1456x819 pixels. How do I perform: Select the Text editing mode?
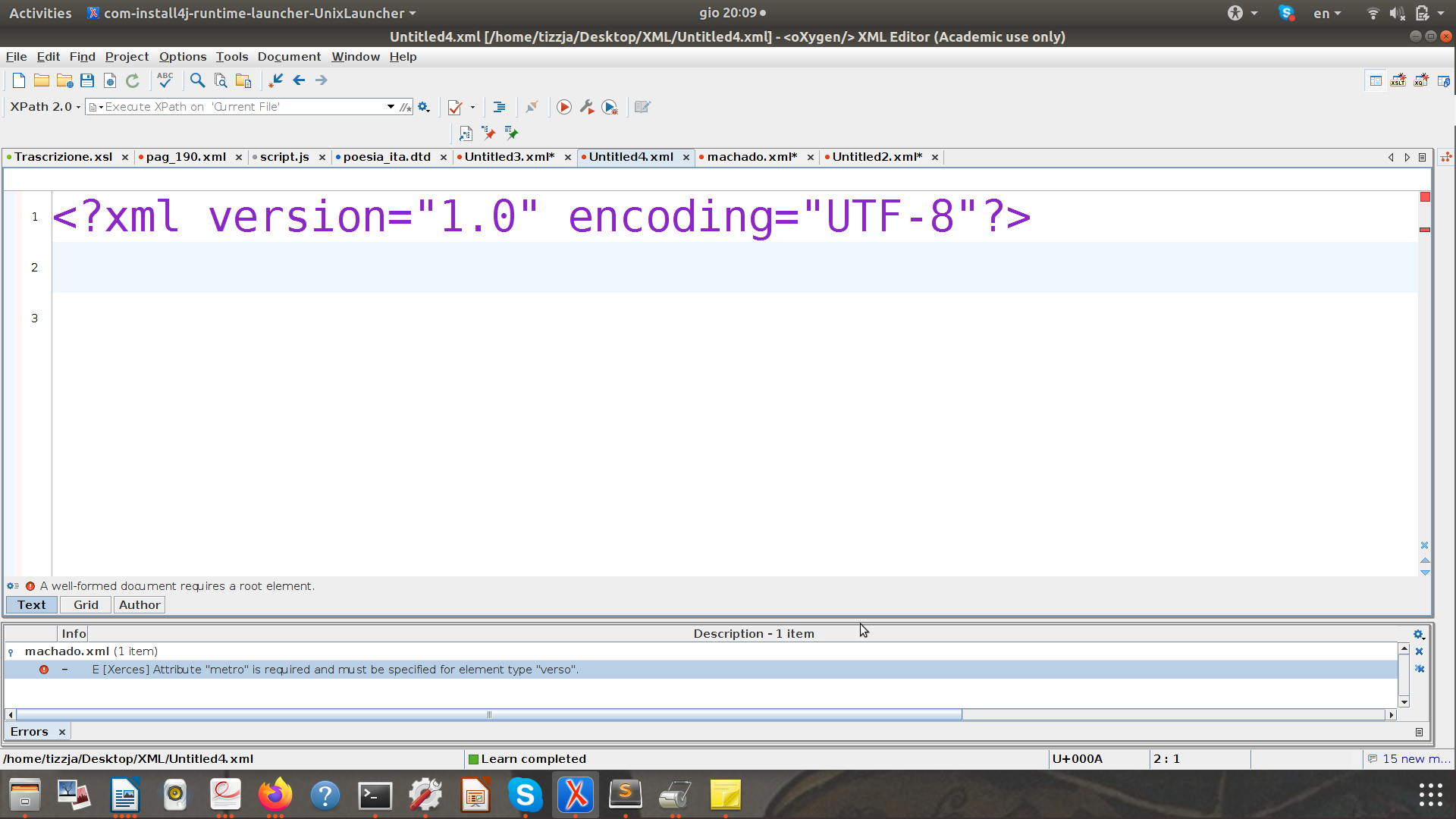pyautogui.click(x=32, y=605)
